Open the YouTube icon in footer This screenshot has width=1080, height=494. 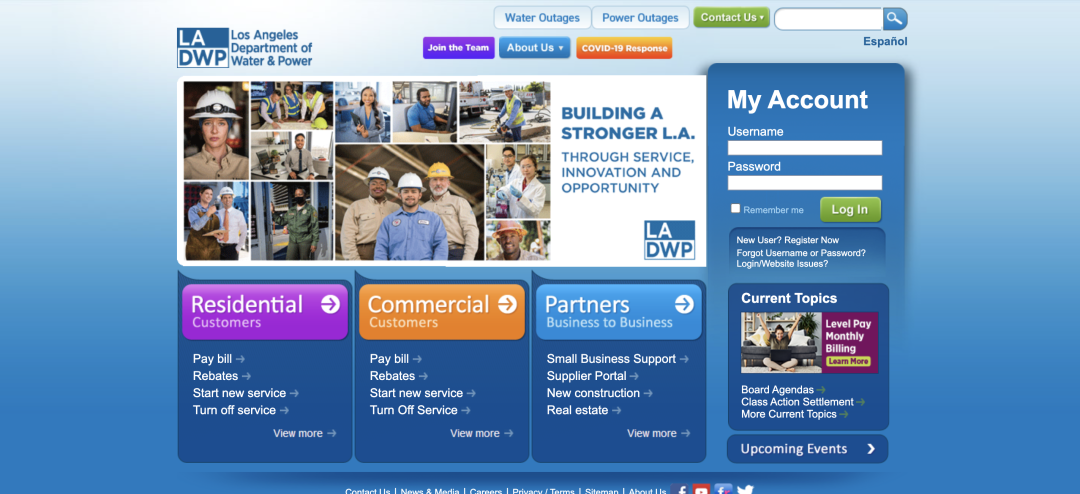pos(701,490)
